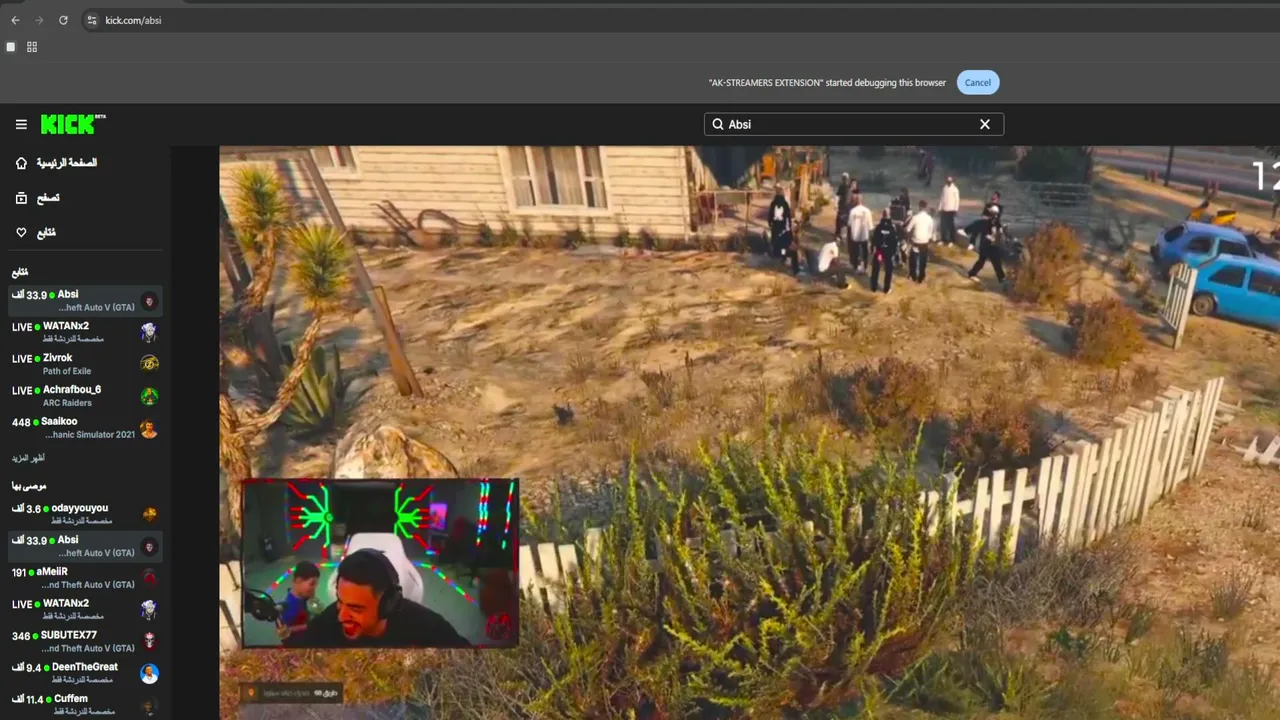Click "hanic Simulator 2021" category text
The height and width of the screenshot is (720, 1280).
pos(90,435)
